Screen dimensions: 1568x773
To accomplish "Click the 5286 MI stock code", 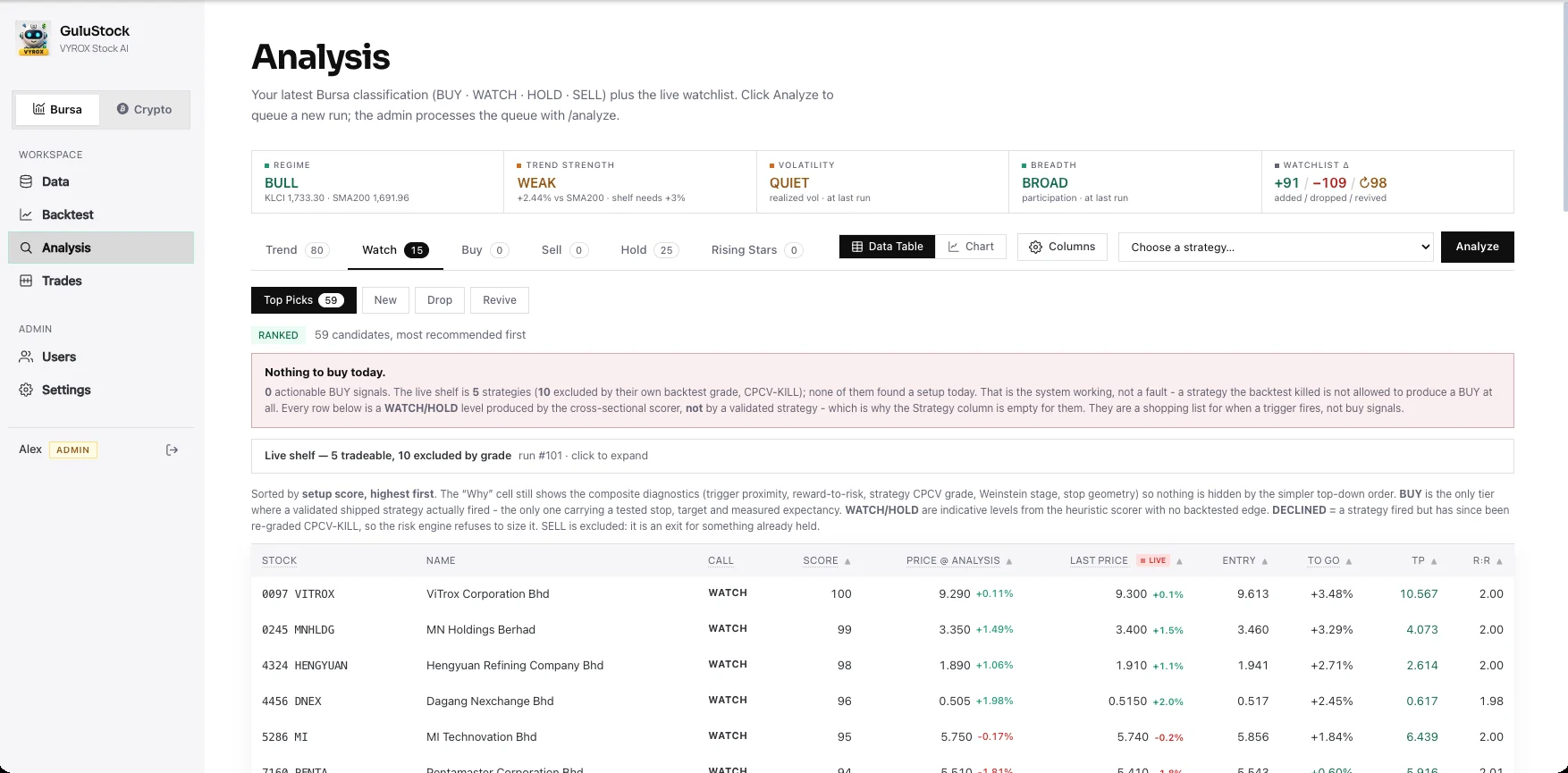I will (x=284, y=736).
